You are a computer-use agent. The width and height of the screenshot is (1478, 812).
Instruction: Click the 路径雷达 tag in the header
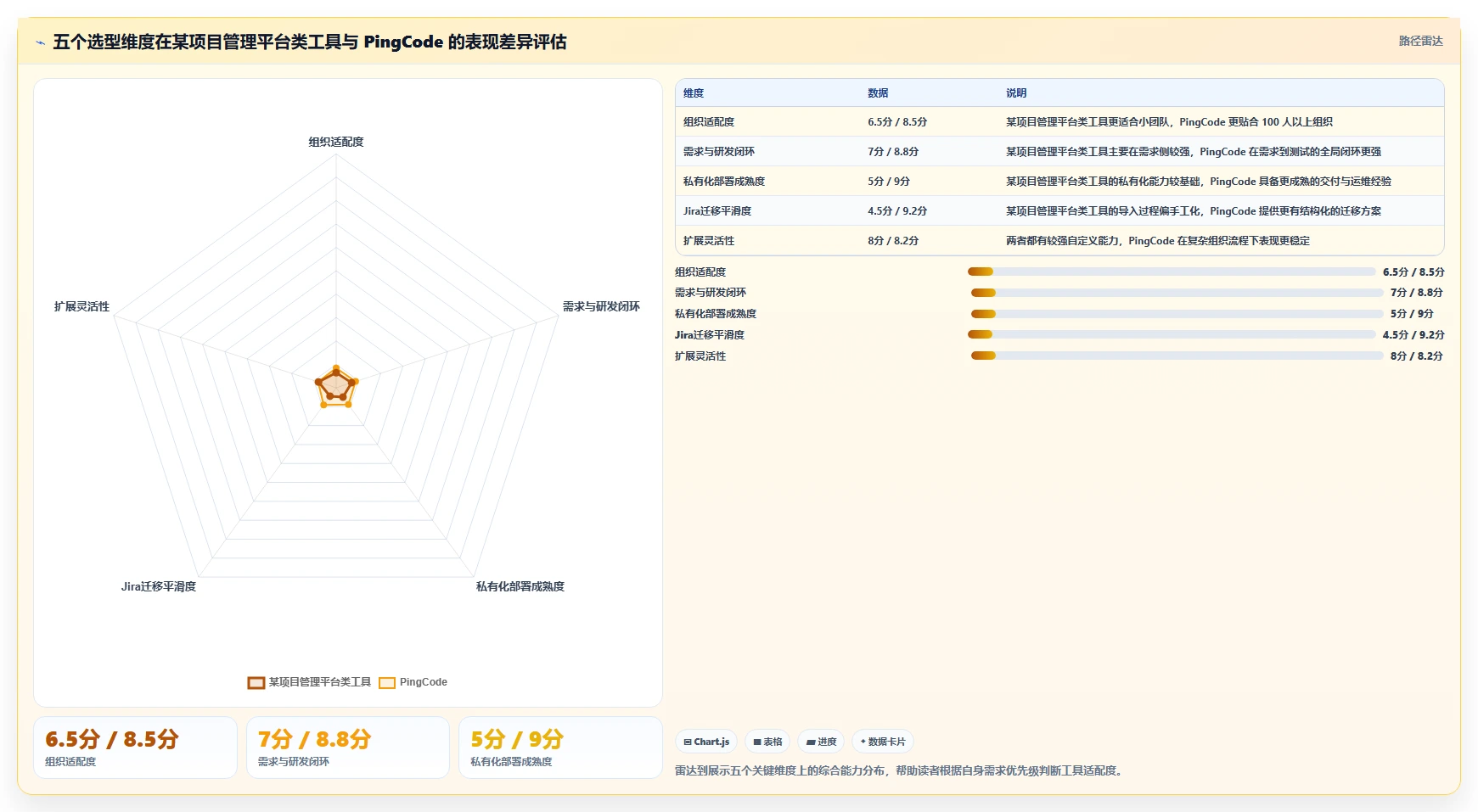tap(1420, 41)
